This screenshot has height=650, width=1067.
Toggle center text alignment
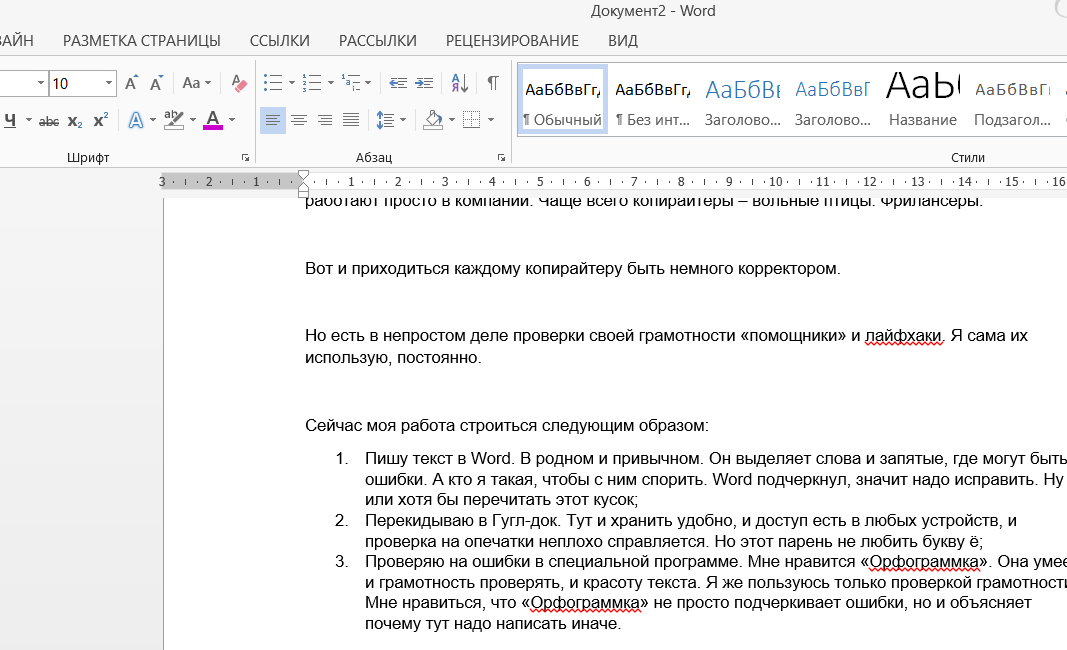coord(299,120)
